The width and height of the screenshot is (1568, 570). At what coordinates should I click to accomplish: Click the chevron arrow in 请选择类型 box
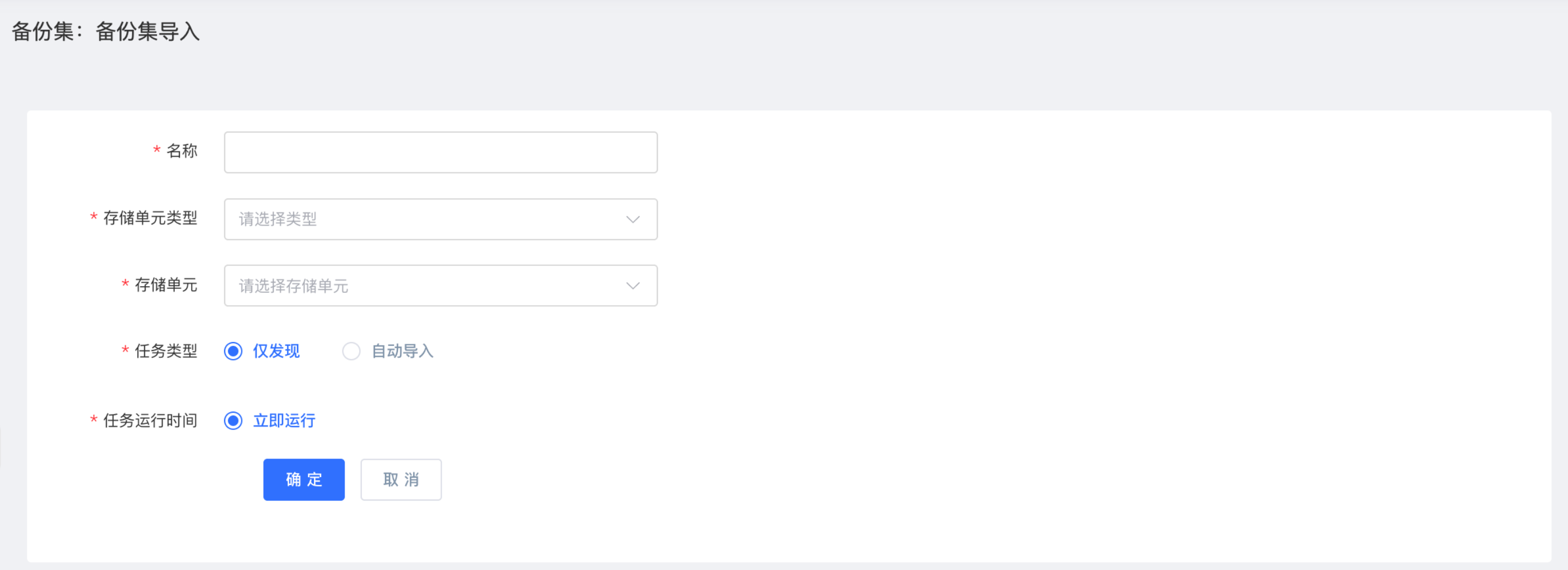633,219
